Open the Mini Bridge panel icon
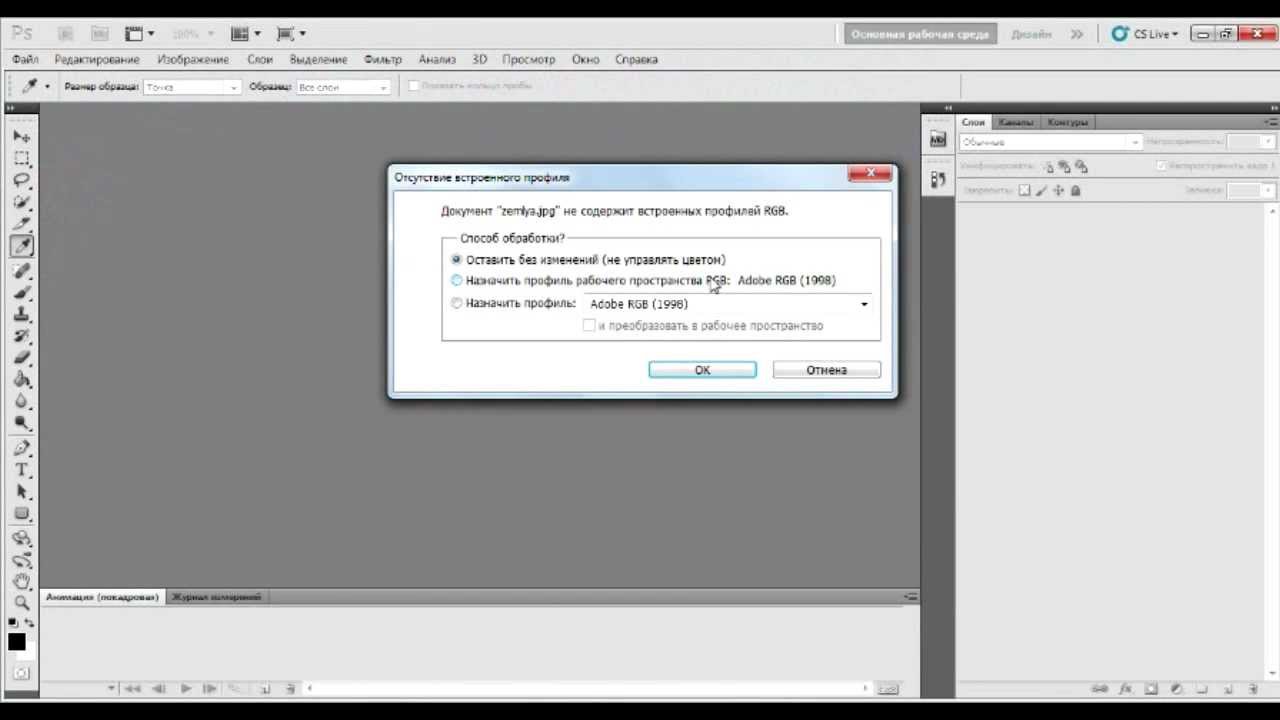 [x=938, y=140]
